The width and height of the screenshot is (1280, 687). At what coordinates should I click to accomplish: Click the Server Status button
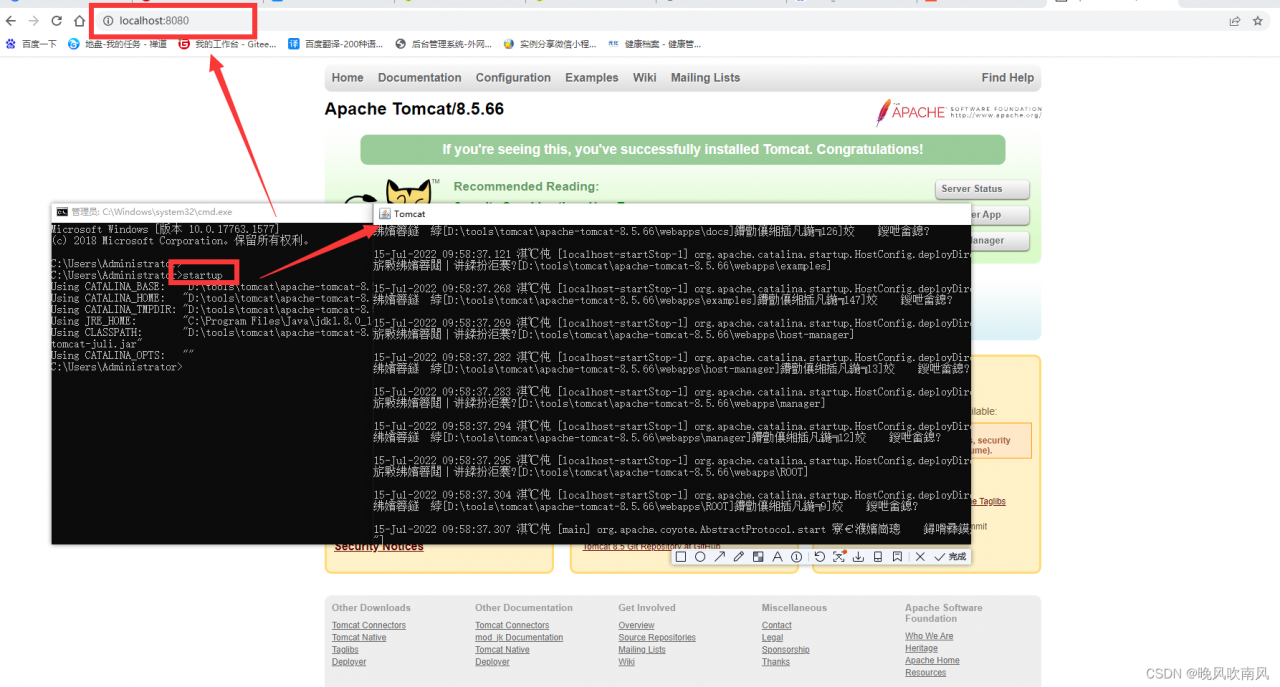click(982, 189)
